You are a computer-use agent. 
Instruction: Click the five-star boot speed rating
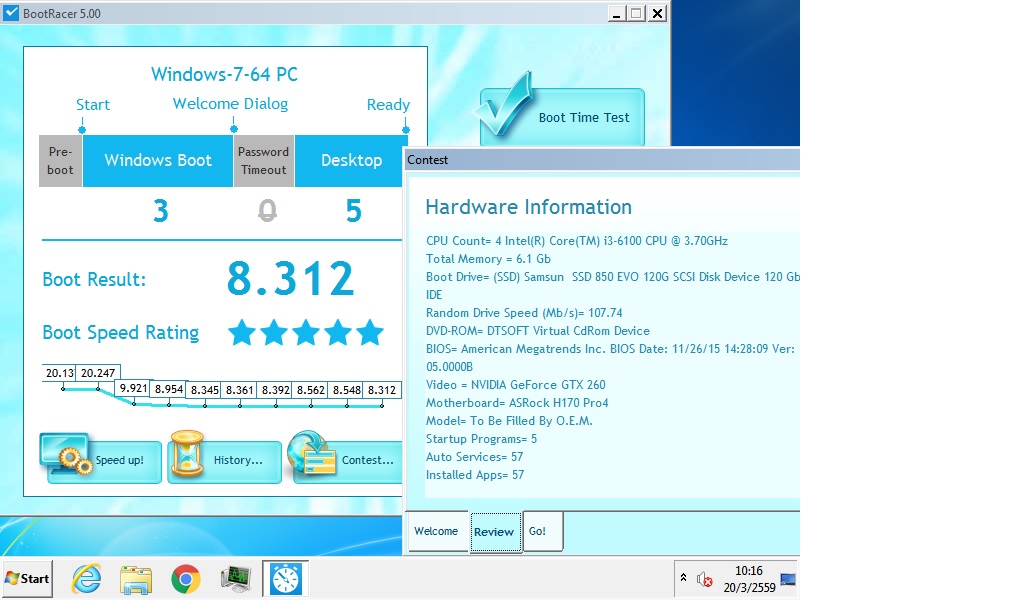coord(305,332)
